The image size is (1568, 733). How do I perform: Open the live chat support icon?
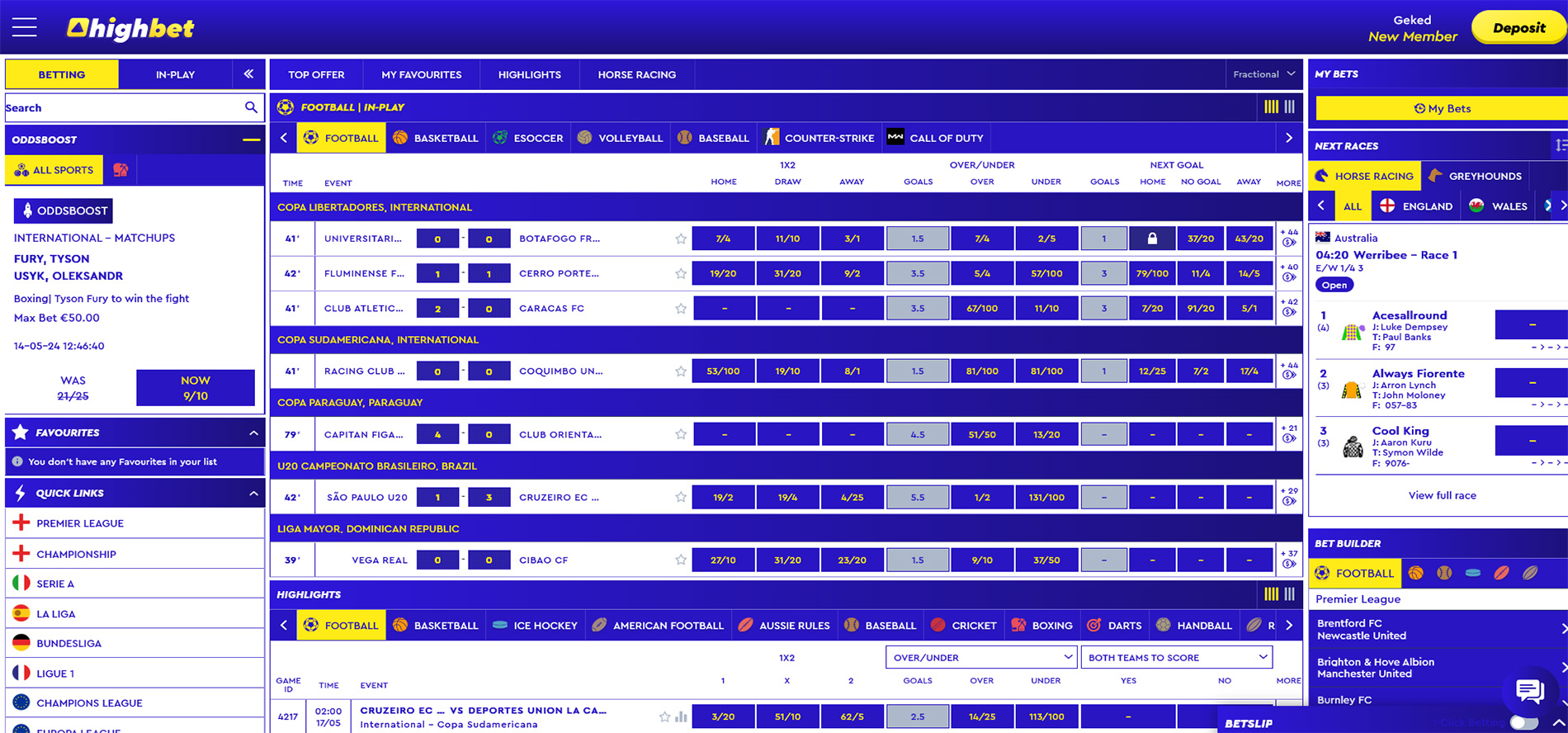click(x=1531, y=690)
